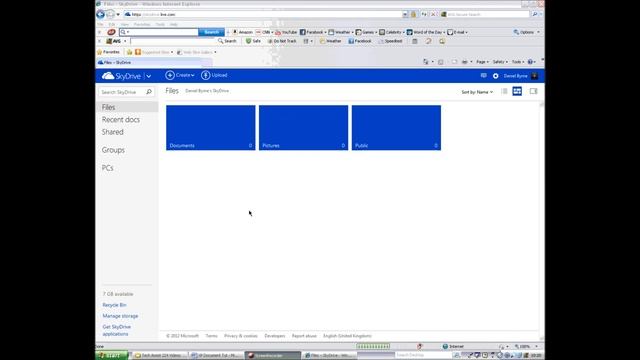Click the SkyDrive breadcrumb next to Files
The width and height of the screenshot is (640, 360).
click(x=207, y=91)
